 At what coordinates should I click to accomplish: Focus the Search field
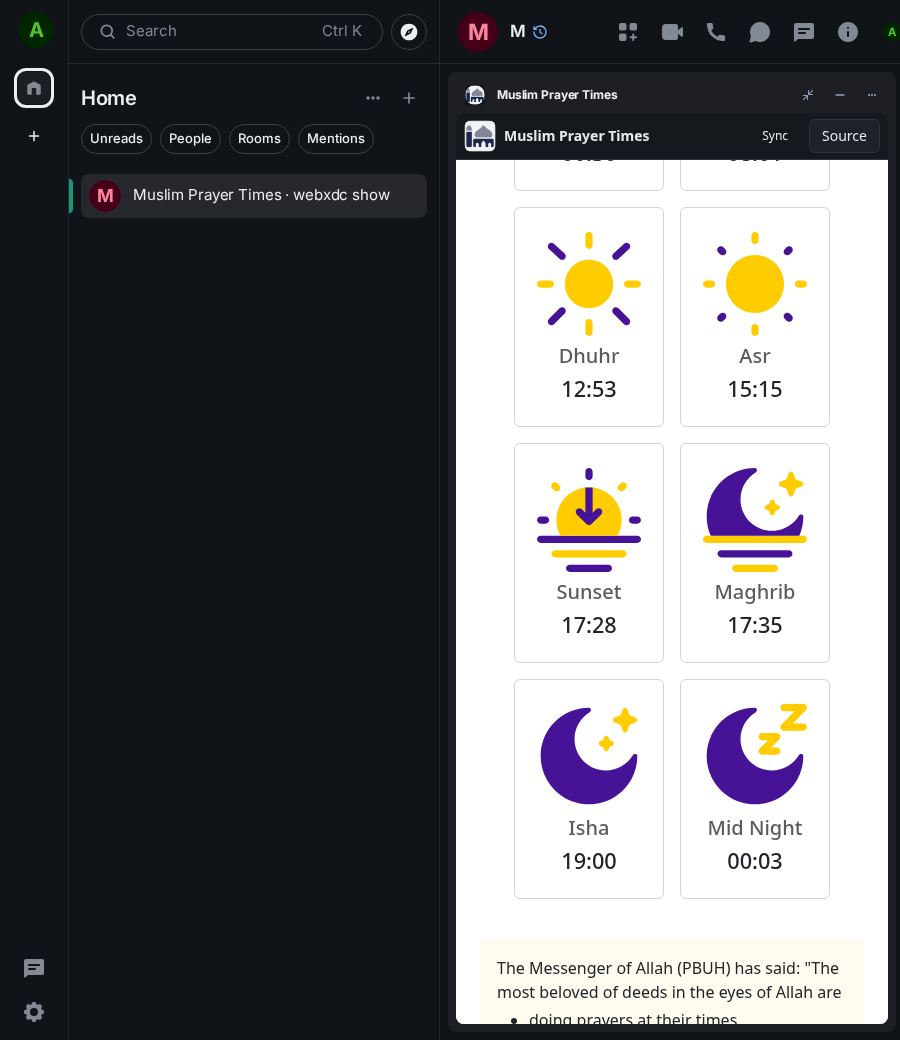[231, 32]
